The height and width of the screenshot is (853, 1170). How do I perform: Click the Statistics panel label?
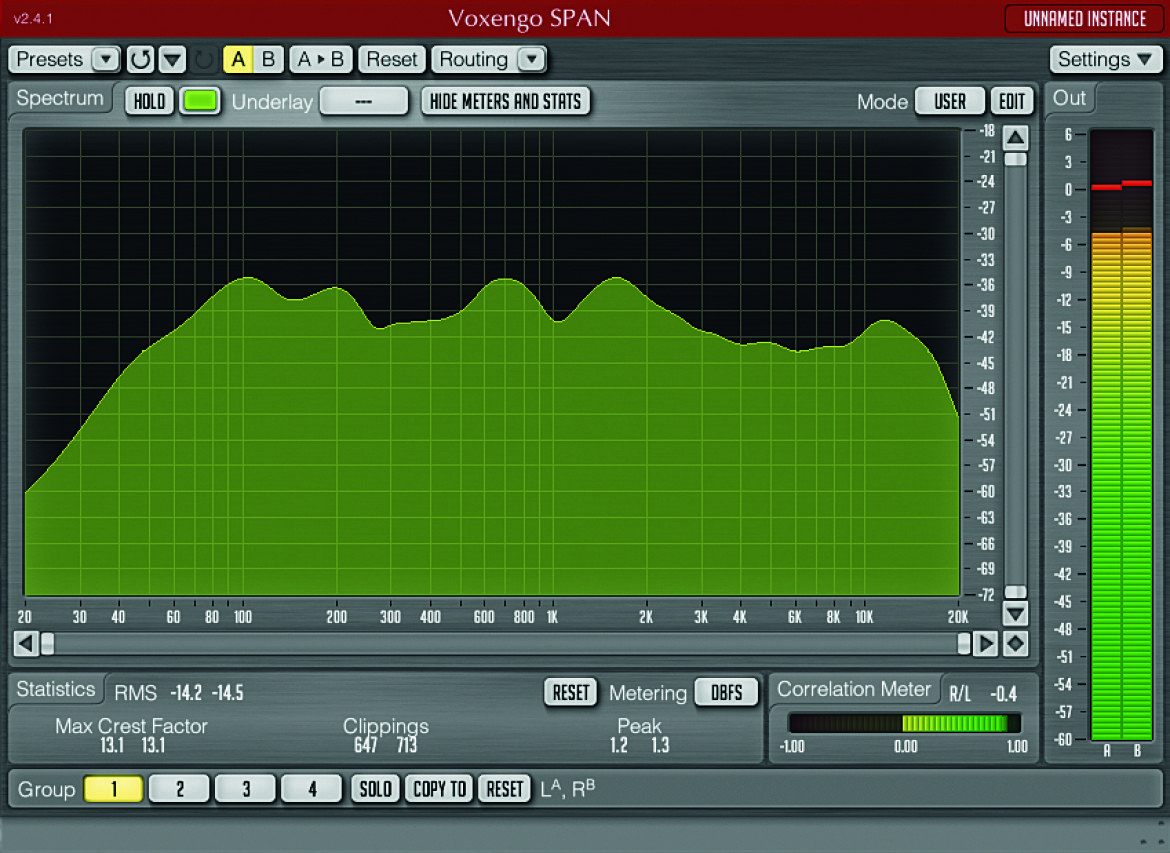pos(56,689)
